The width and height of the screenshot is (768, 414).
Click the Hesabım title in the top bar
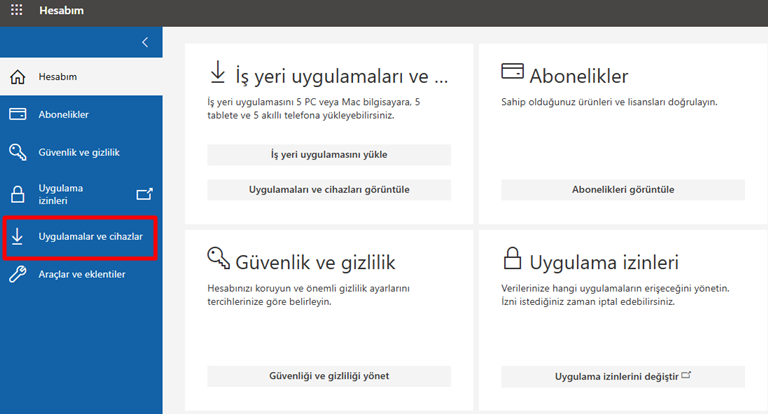62,10
